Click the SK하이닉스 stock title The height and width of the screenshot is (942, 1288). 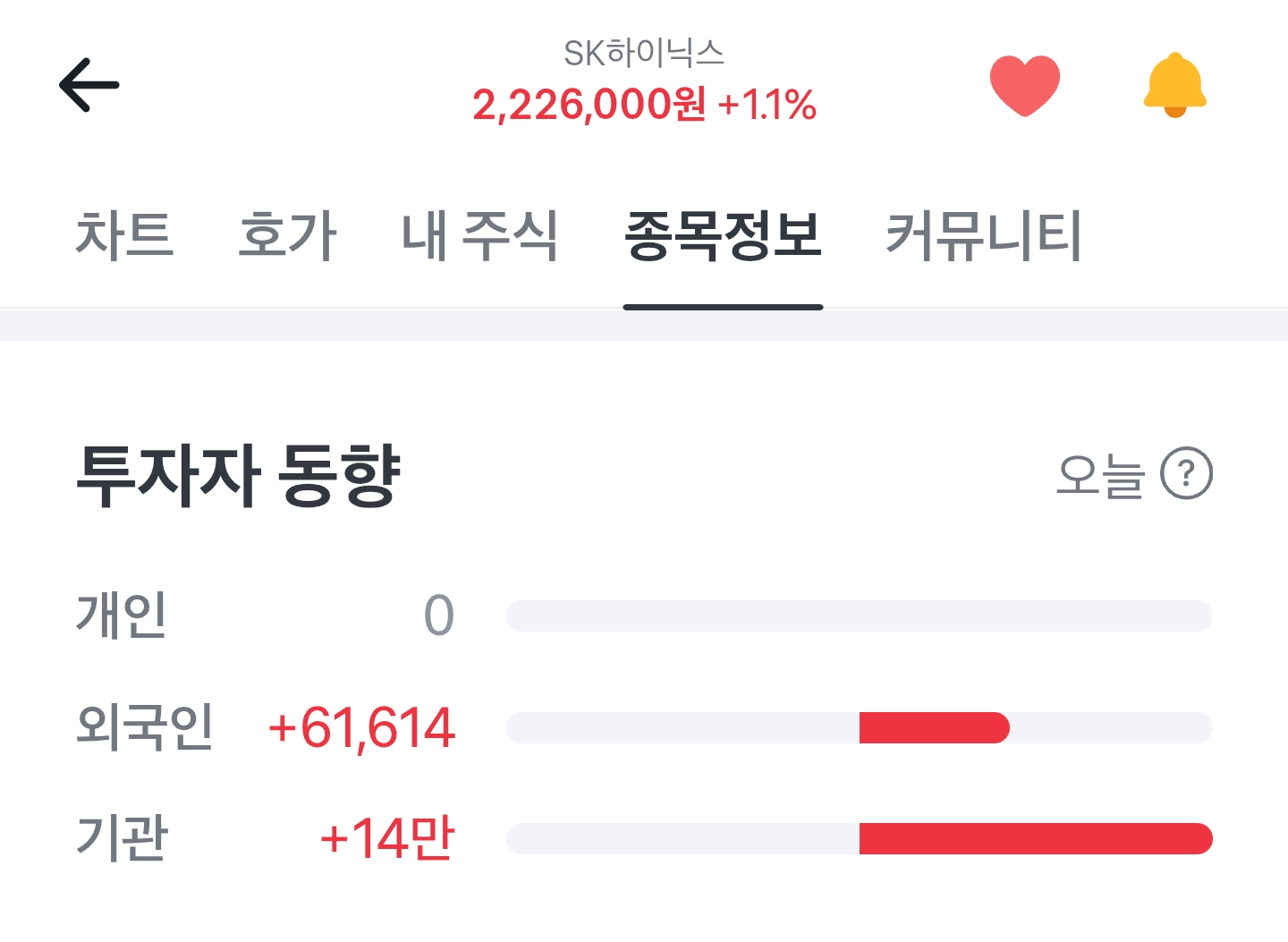644,53
